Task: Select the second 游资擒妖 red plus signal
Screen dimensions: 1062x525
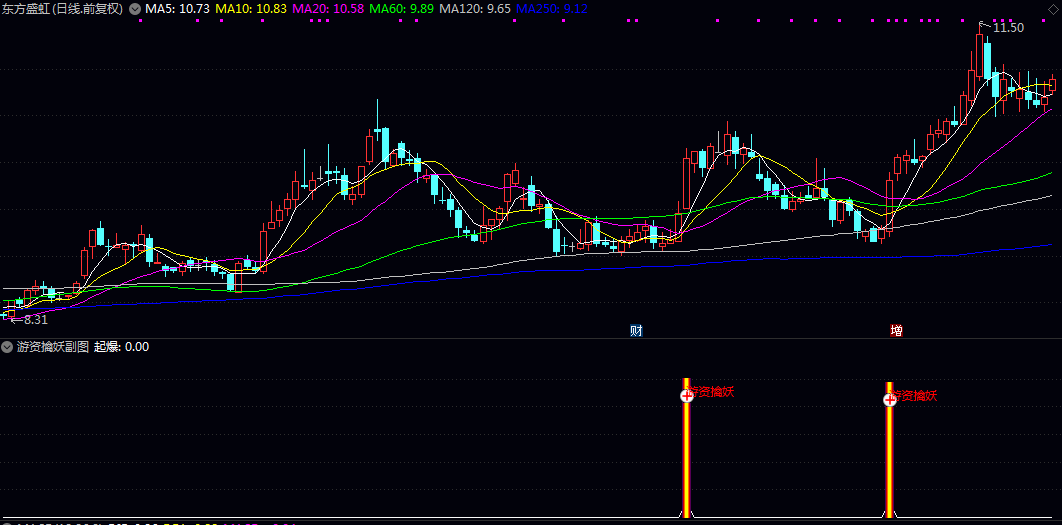Action: click(890, 400)
